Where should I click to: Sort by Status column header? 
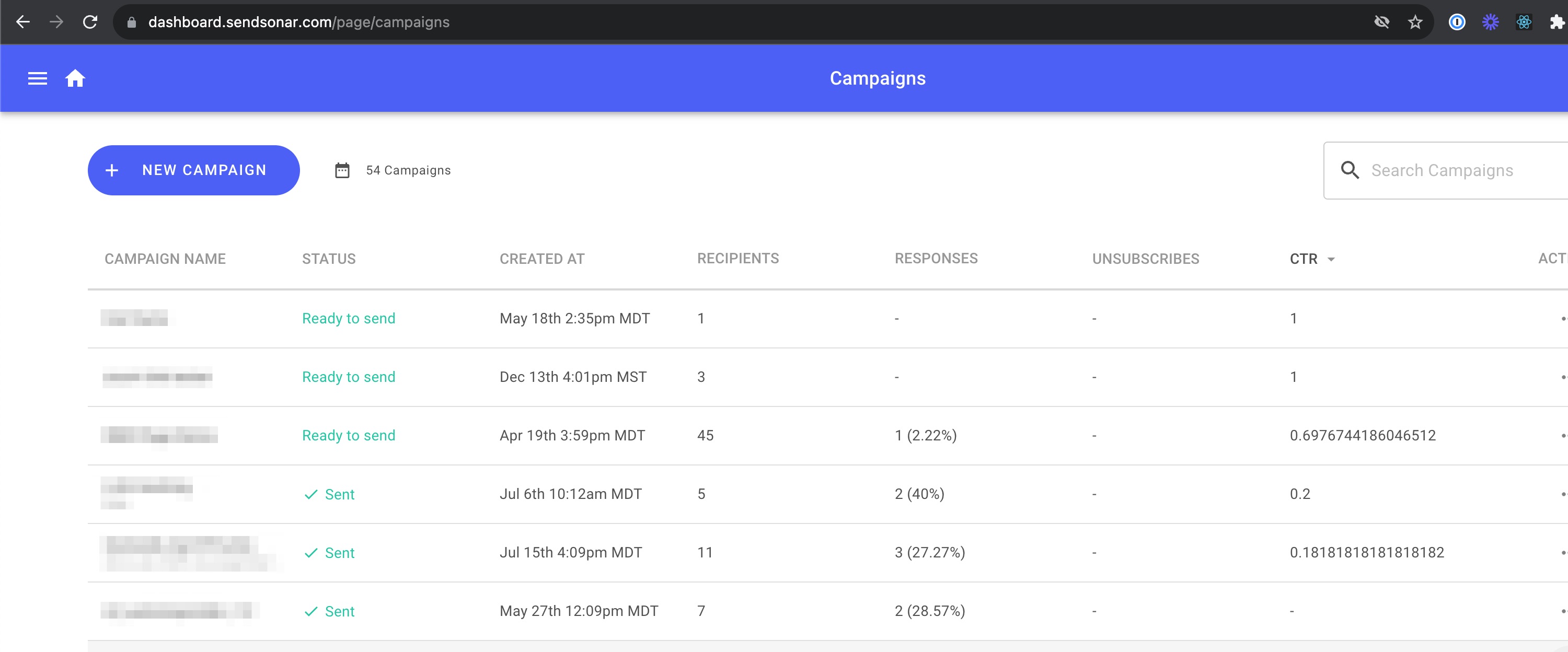(329, 259)
